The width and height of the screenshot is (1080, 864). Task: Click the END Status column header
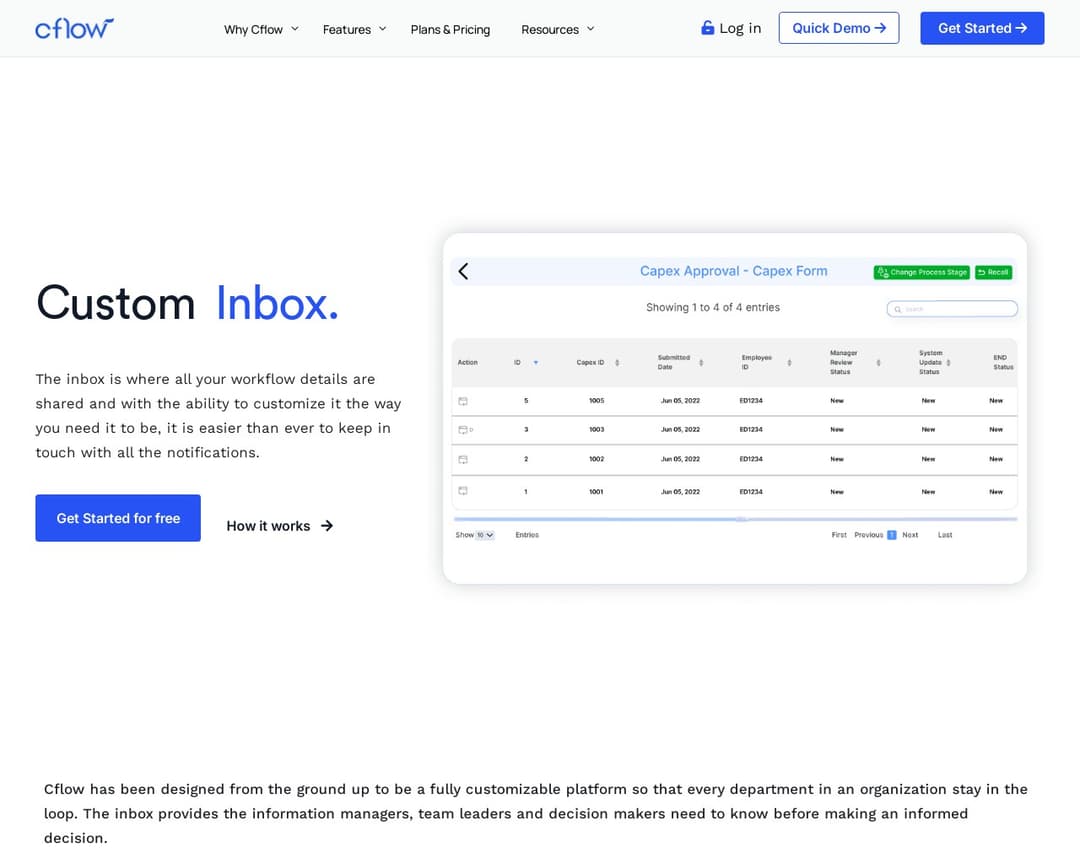[1003, 362]
